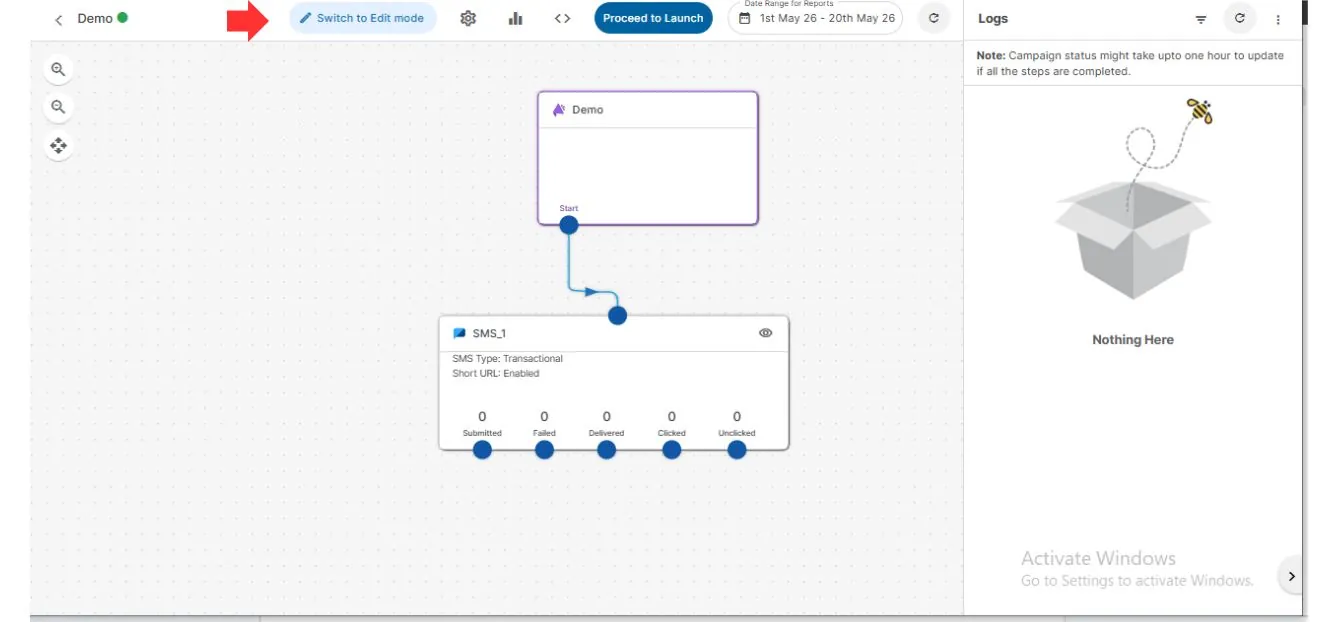1338x622 pixels.
Task: Zoom out on the canvas
Action: tap(58, 107)
